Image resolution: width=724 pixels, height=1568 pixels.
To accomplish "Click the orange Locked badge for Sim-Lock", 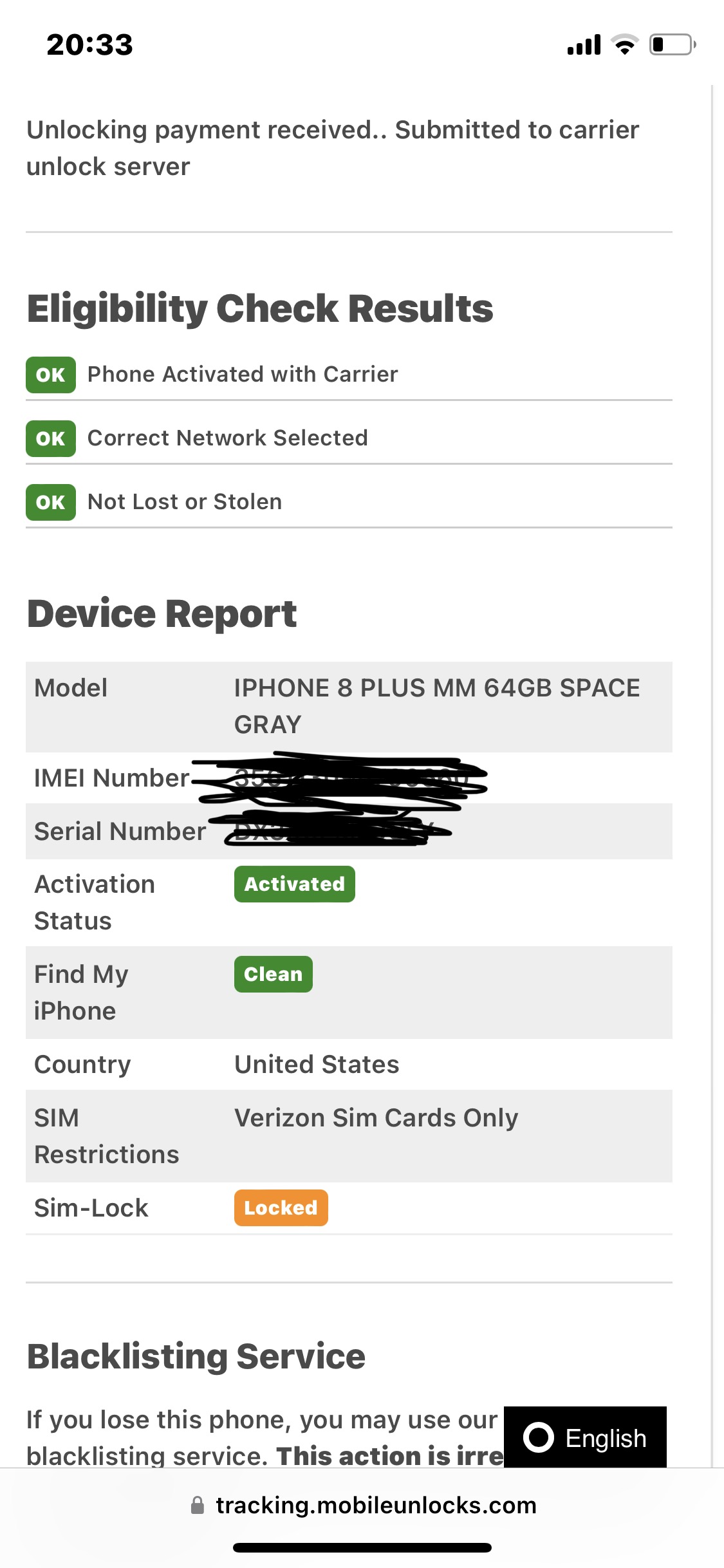I will (281, 1208).
